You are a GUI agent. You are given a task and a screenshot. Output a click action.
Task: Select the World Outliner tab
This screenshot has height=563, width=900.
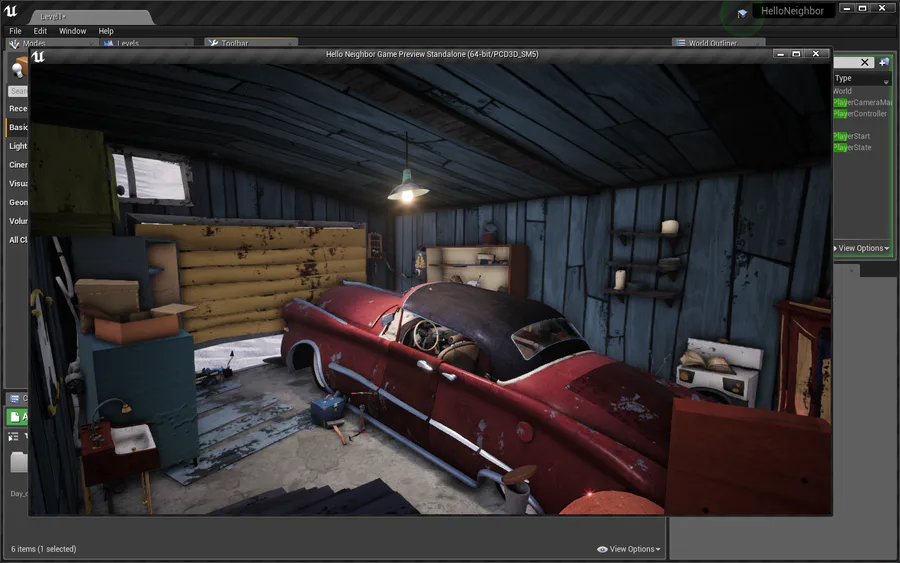718,43
